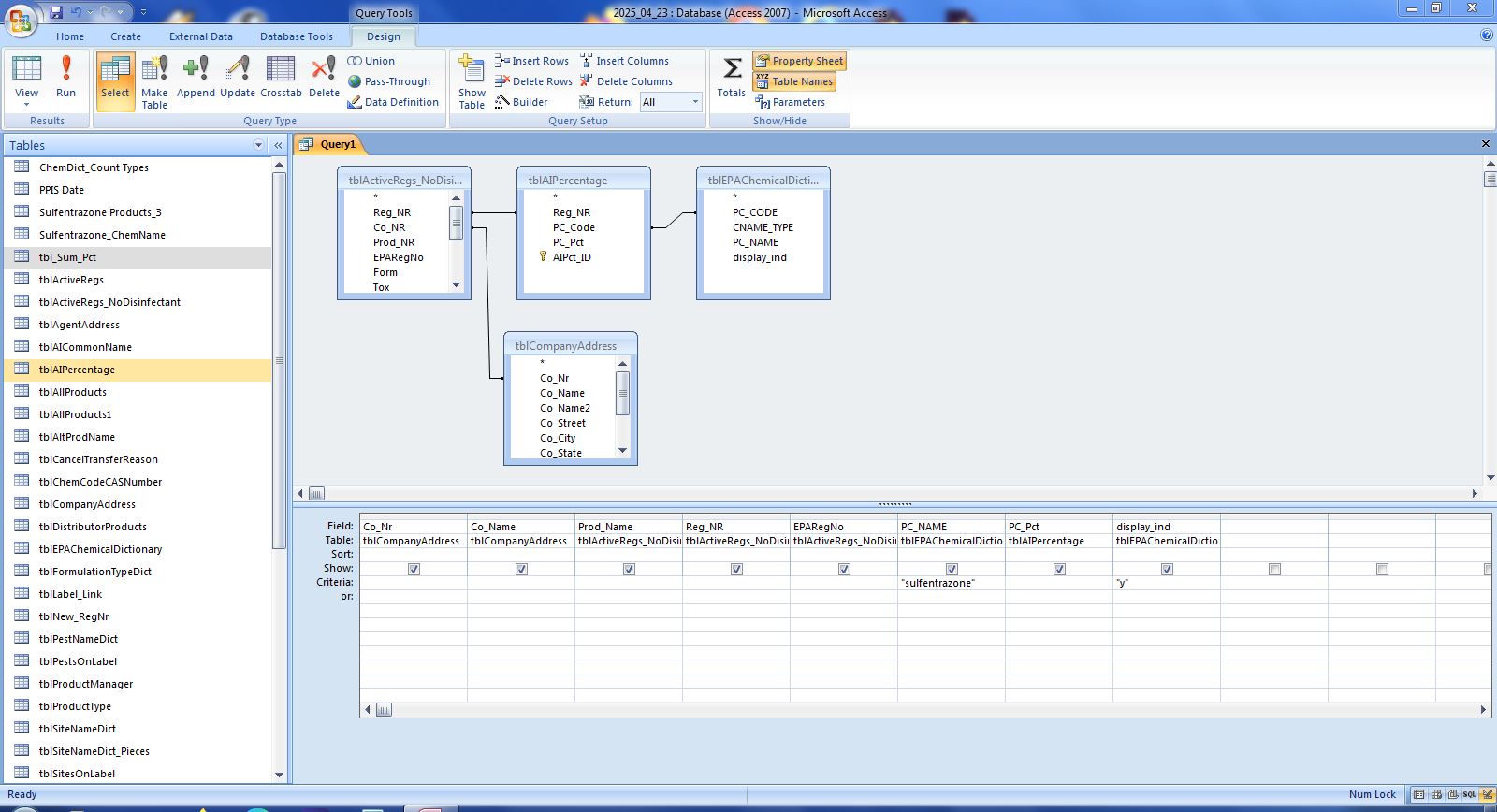
Task: Click Insert Columns in Query Setup
Action: pyautogui.click(x=624, y=61)
